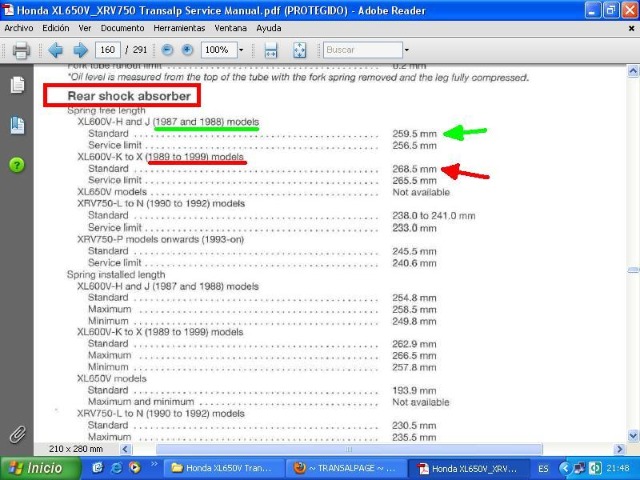Open the Archivo menu

[x=19, y=28]
